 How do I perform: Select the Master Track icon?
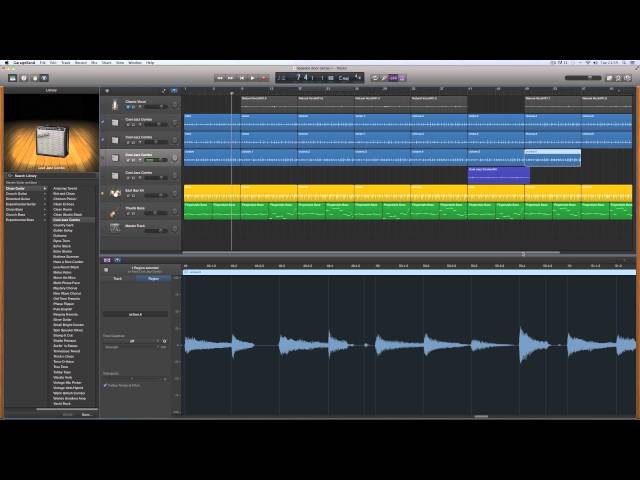pyautogui.click(x=116, y=229)
